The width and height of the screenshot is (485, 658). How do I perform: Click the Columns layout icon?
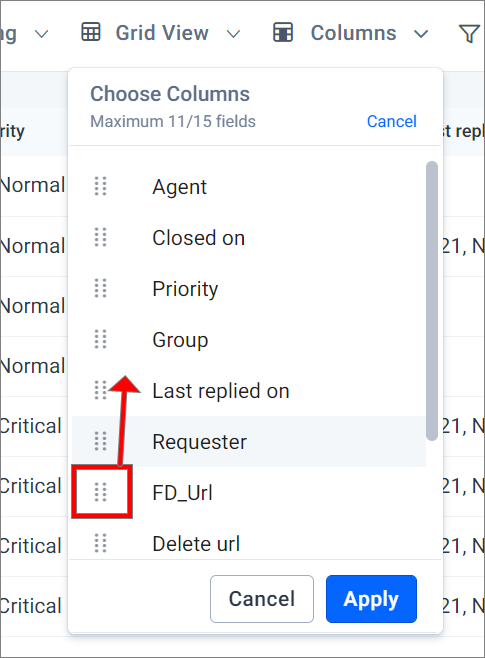(x=283, y=32)
